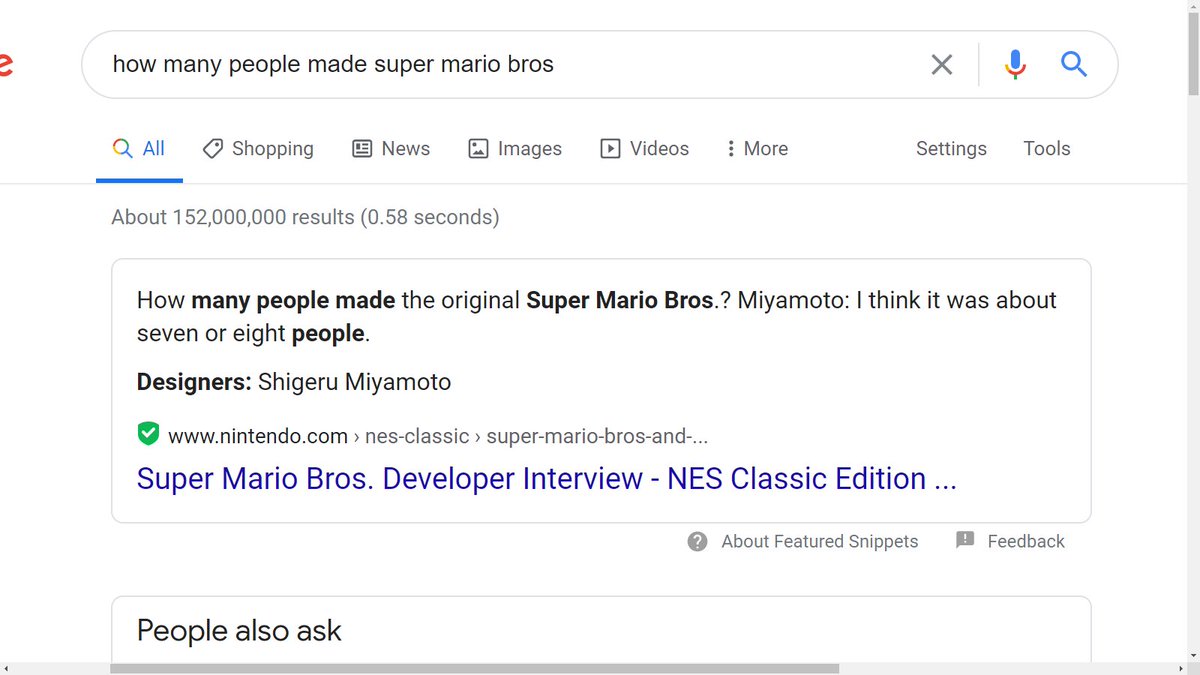
Task: Click the partial Google logo
Action: tap(5, 66)
